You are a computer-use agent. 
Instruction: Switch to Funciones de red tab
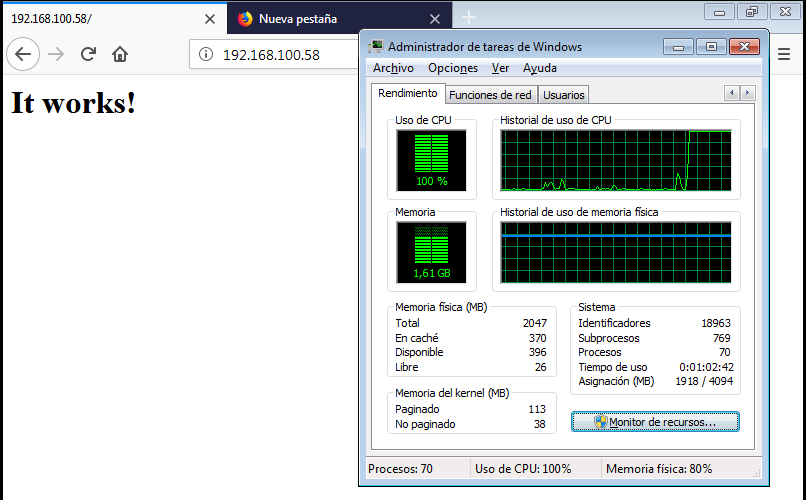click(490, 95)
